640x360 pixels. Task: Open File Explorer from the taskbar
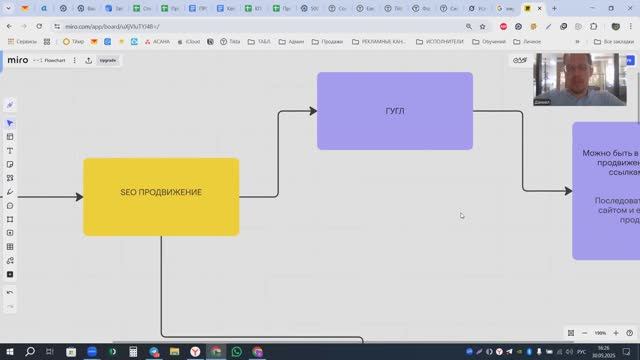(x=175, y=351)
